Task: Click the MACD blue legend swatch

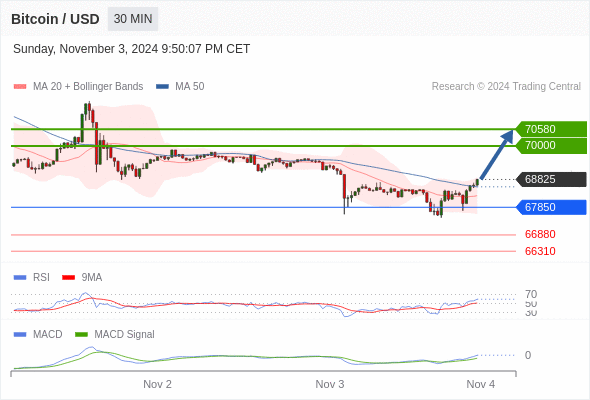Action: coord(20,335)
